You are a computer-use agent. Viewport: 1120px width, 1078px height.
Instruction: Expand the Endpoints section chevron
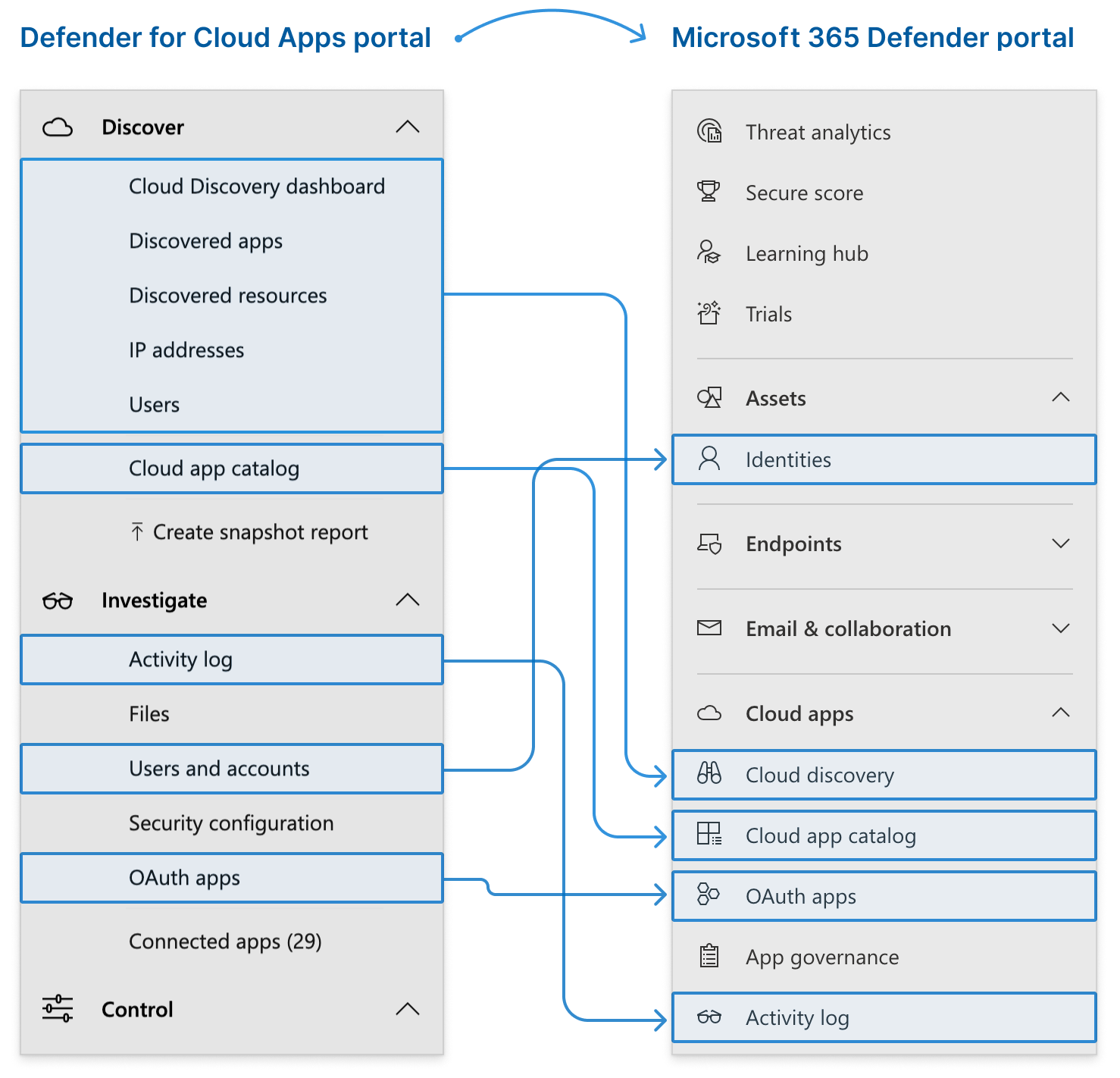click(x=1061, y=544)
